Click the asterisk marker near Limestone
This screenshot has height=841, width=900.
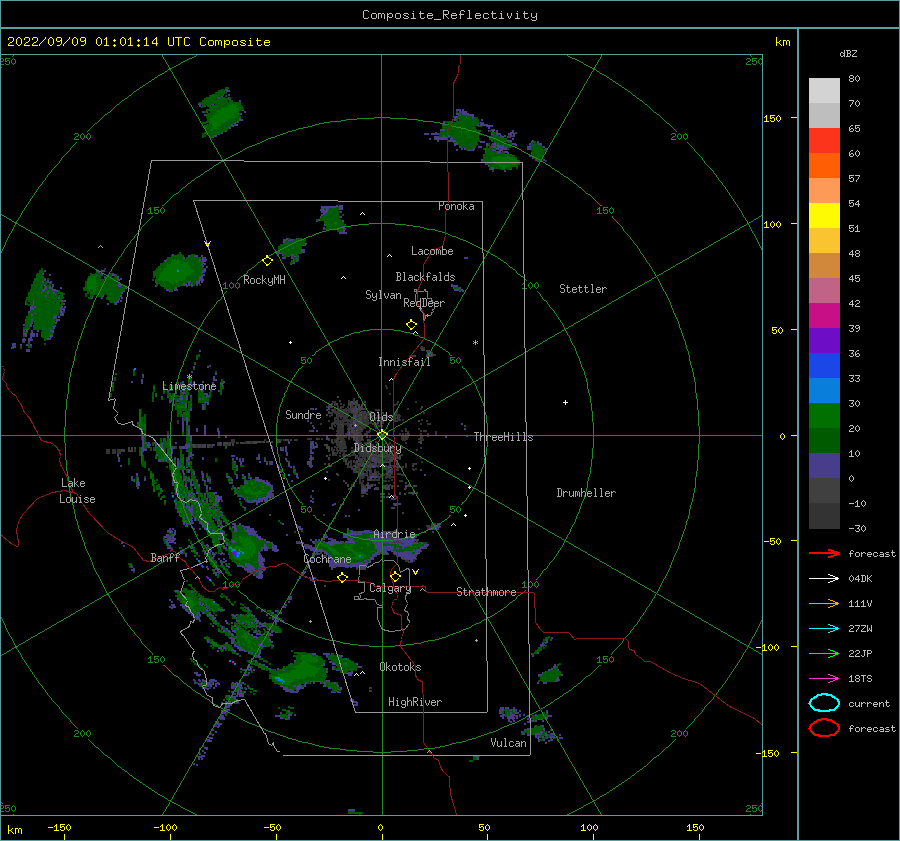pyautogui.click(x=189, y=377)
